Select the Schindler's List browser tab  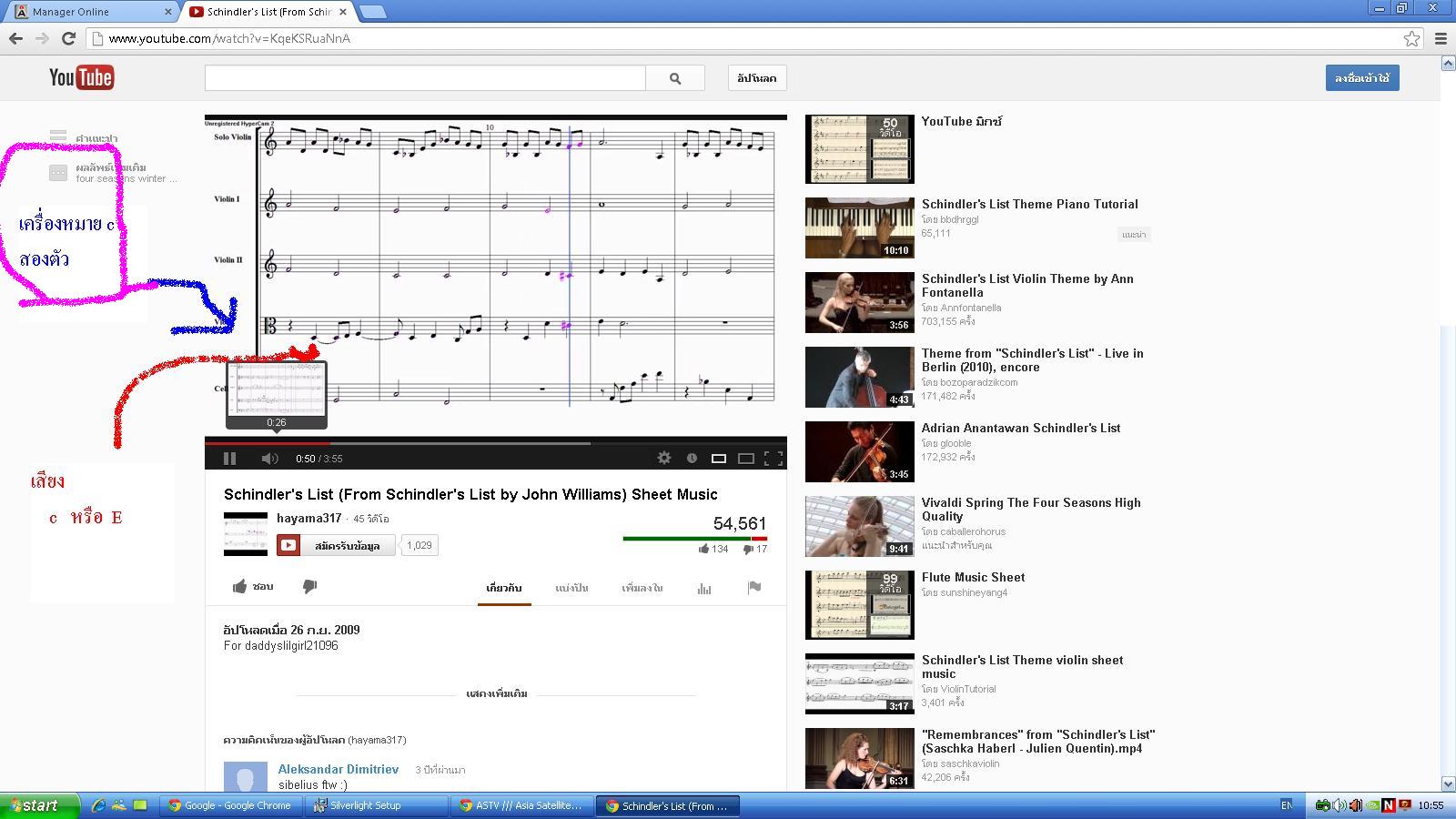click(x=264, y=12)
